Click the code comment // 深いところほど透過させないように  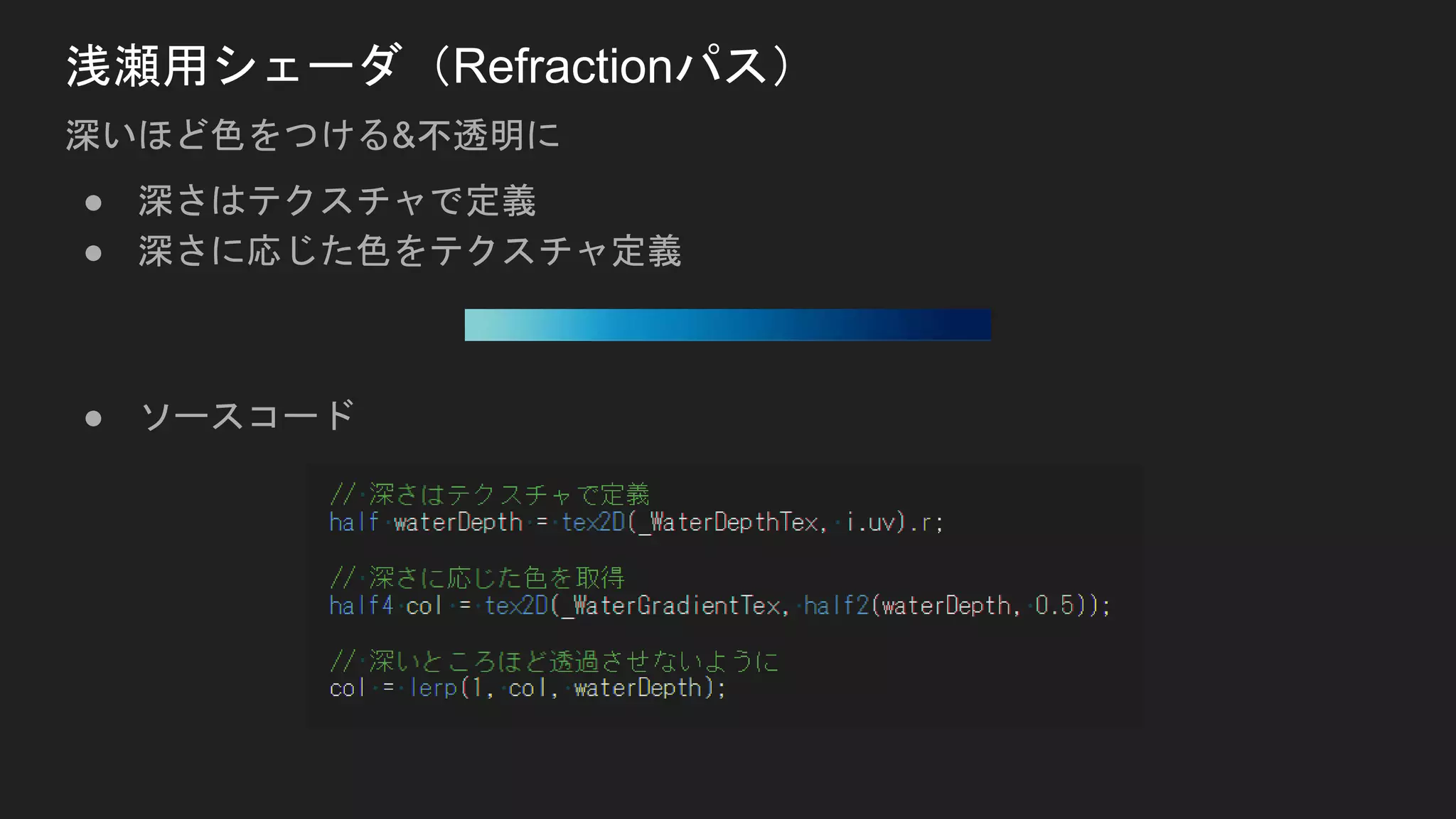coord(554,661)
